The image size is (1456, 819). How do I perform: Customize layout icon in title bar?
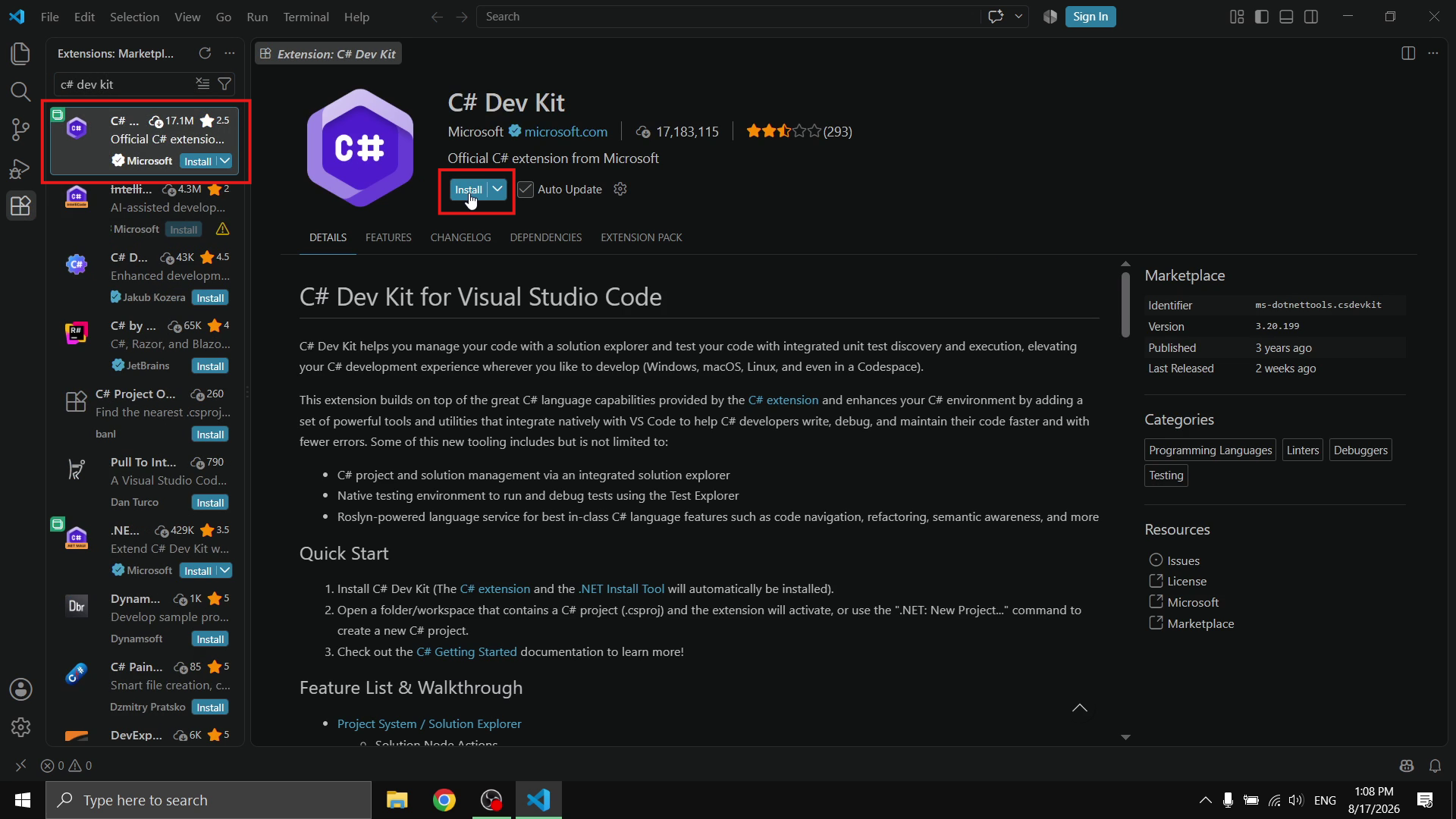click(x=1237, y=17)
